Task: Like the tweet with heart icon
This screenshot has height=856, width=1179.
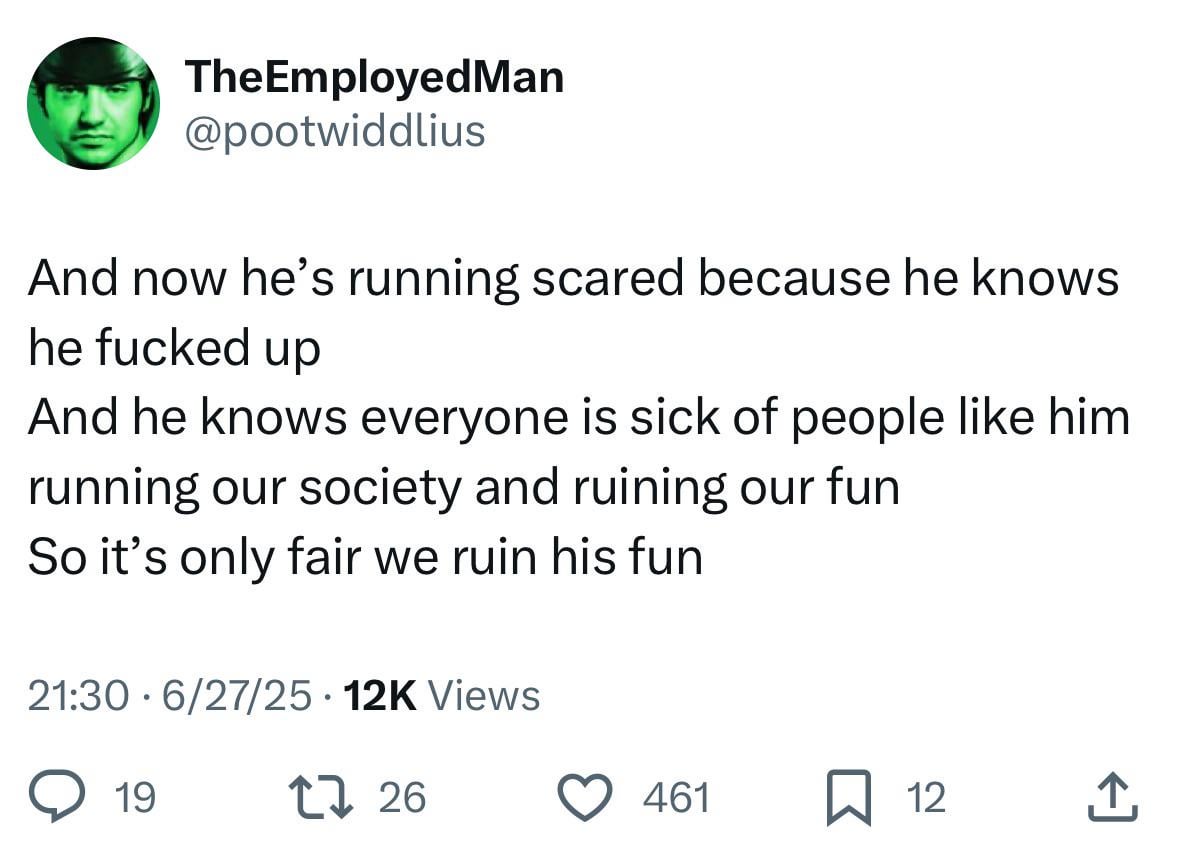Action: [585, 798]
